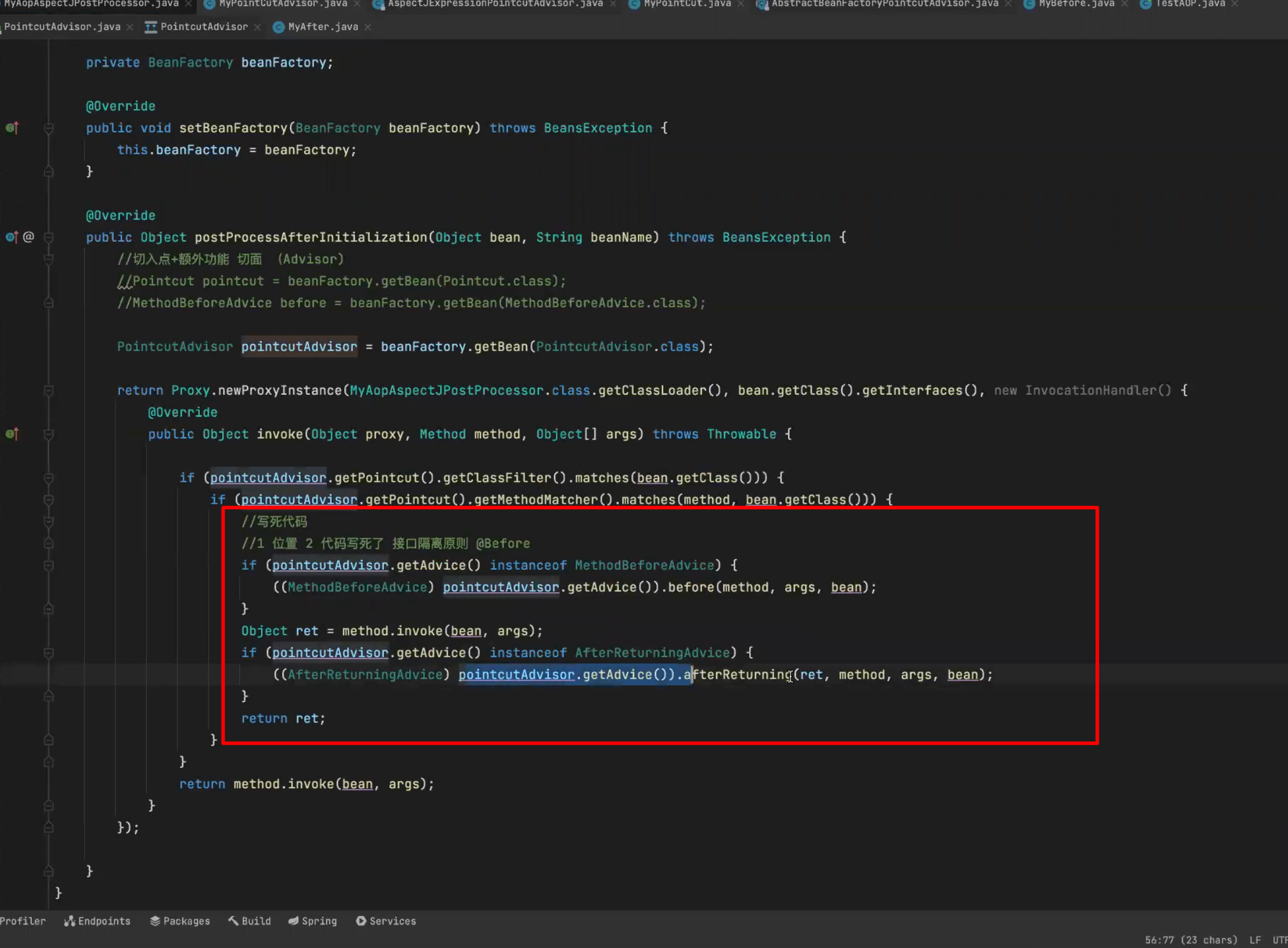Click the pointcutAdvisor variable declaration
This screenshot has width=1288, height=948.
pos(299,346)
